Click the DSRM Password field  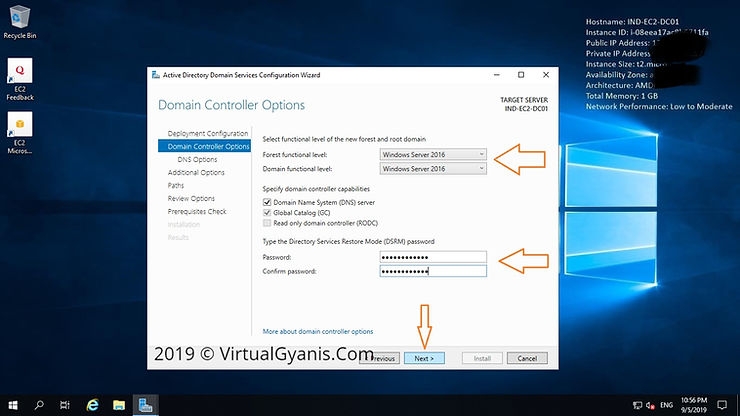click(x=433, y=257)
